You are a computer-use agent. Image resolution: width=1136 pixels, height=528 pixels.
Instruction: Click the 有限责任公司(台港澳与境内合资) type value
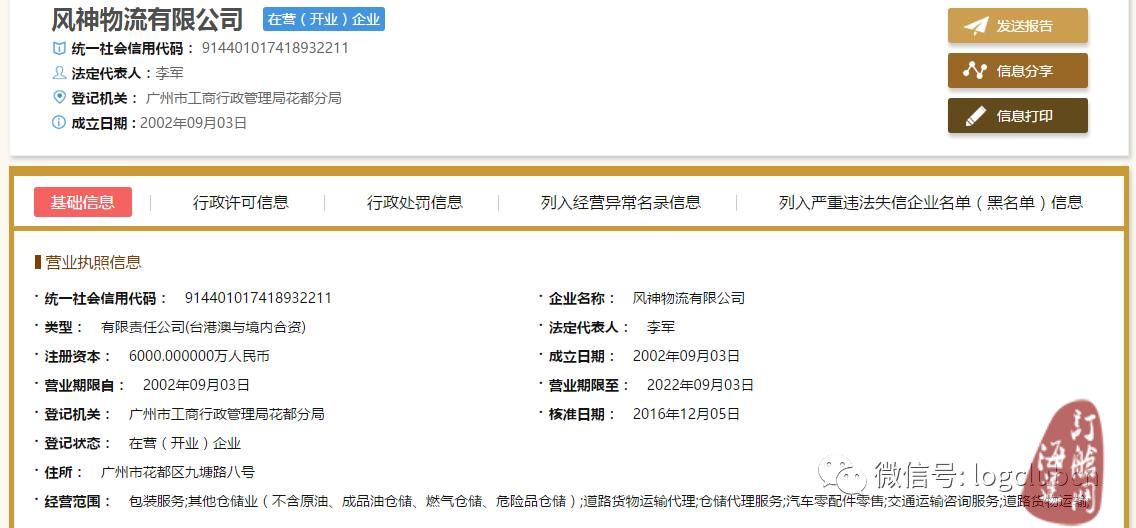coord(203,327)
